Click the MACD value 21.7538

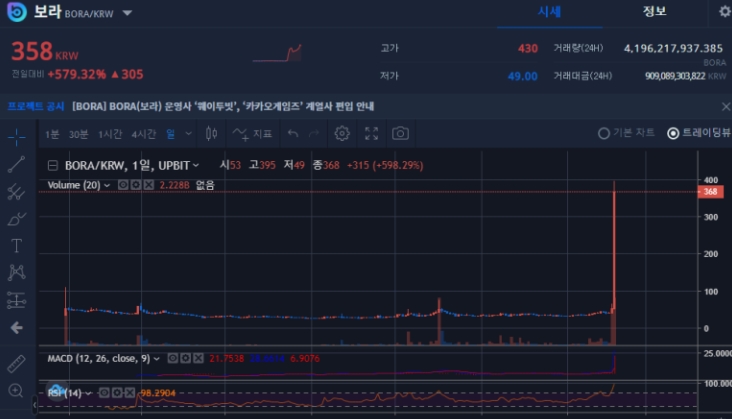[x=226, y=358]
